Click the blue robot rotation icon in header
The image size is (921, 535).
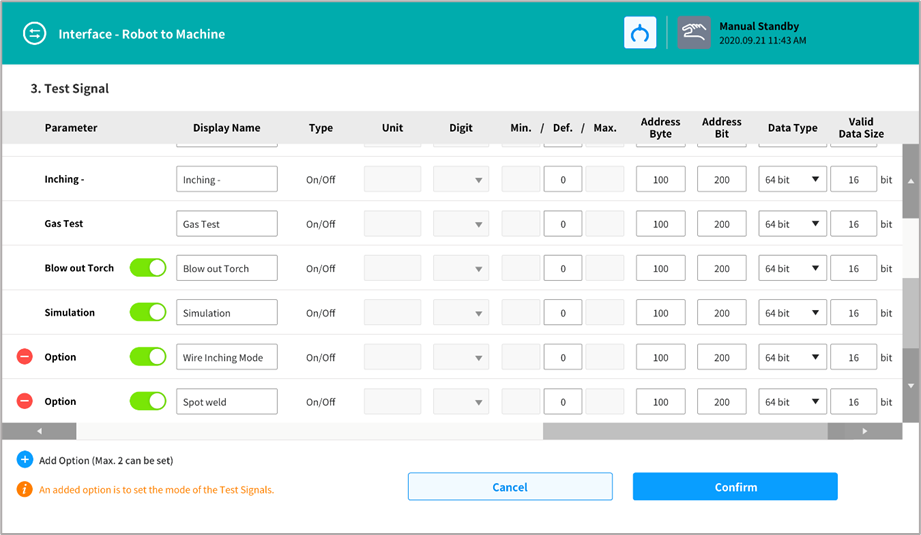(640, 33)
